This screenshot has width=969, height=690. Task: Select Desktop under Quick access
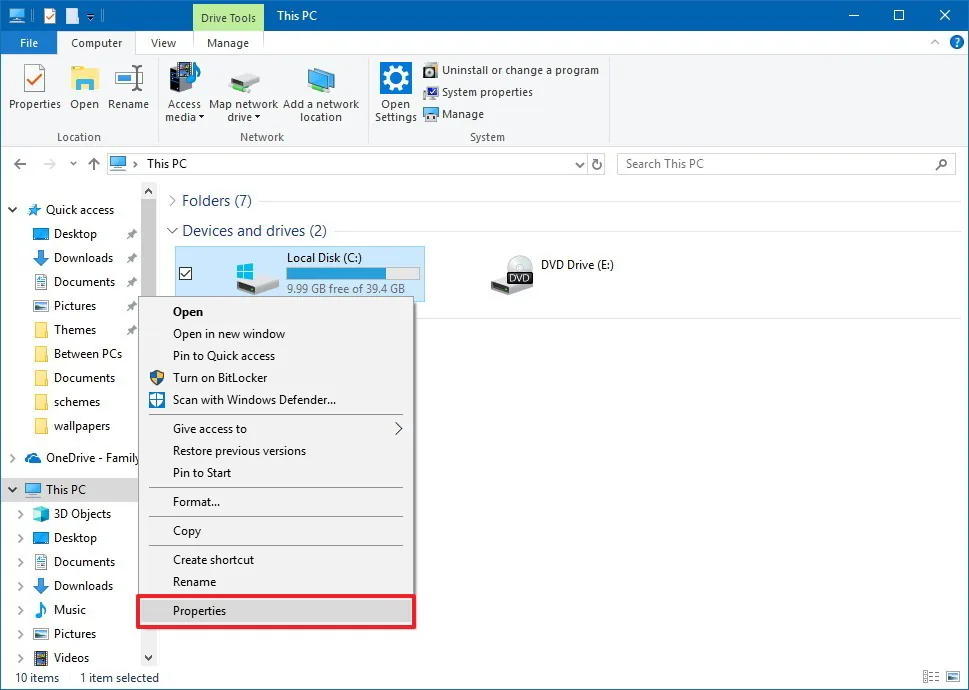(x=75, y=234)
